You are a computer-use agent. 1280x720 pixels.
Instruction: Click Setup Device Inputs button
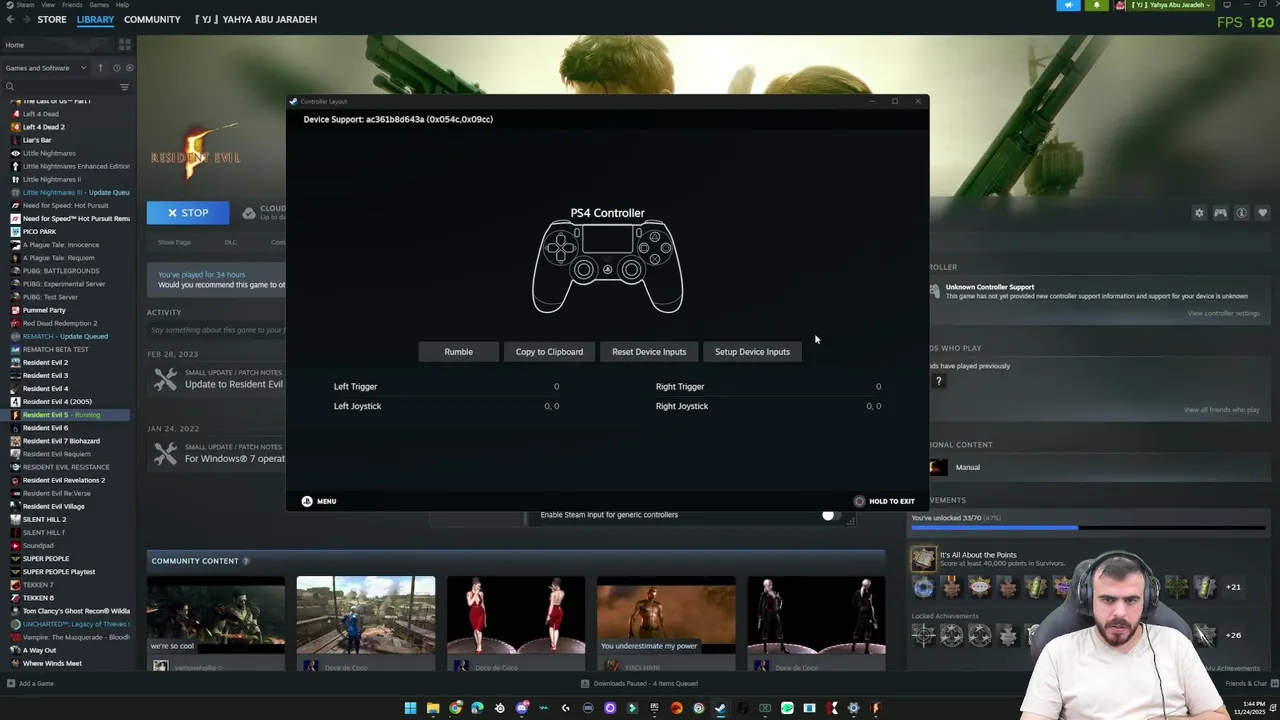click(752, 352)
